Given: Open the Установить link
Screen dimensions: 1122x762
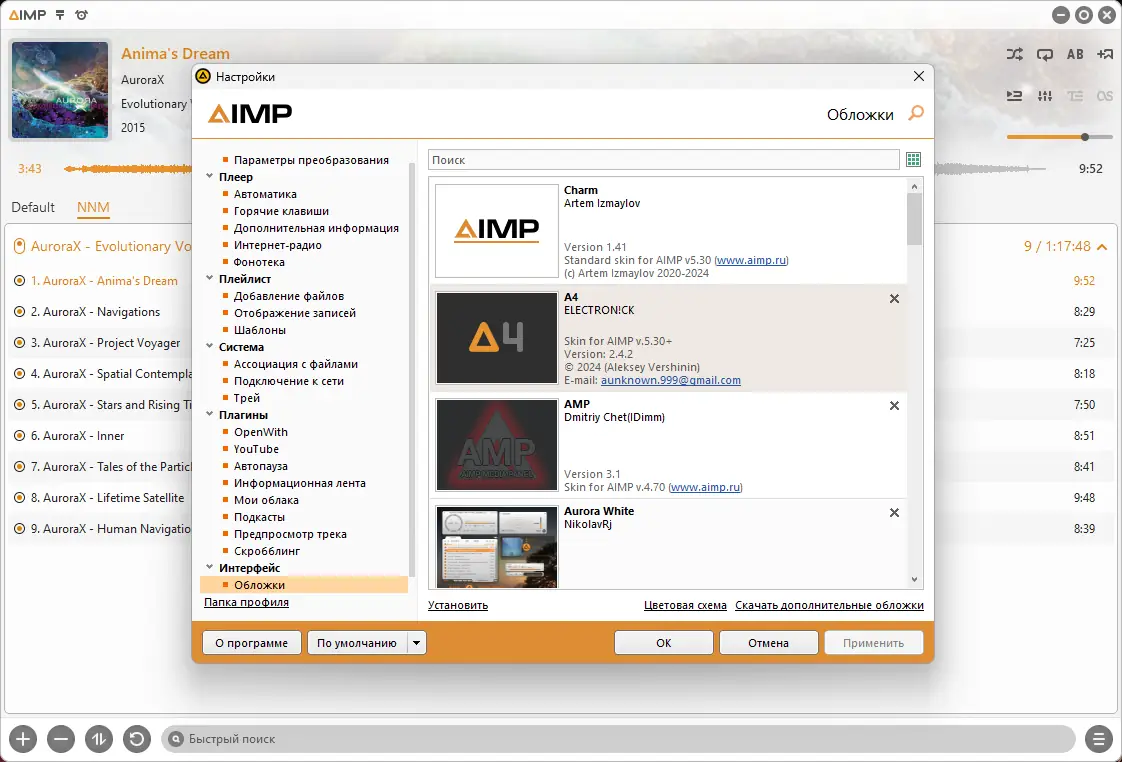Looking at the screenshot, I should [458, 605].
